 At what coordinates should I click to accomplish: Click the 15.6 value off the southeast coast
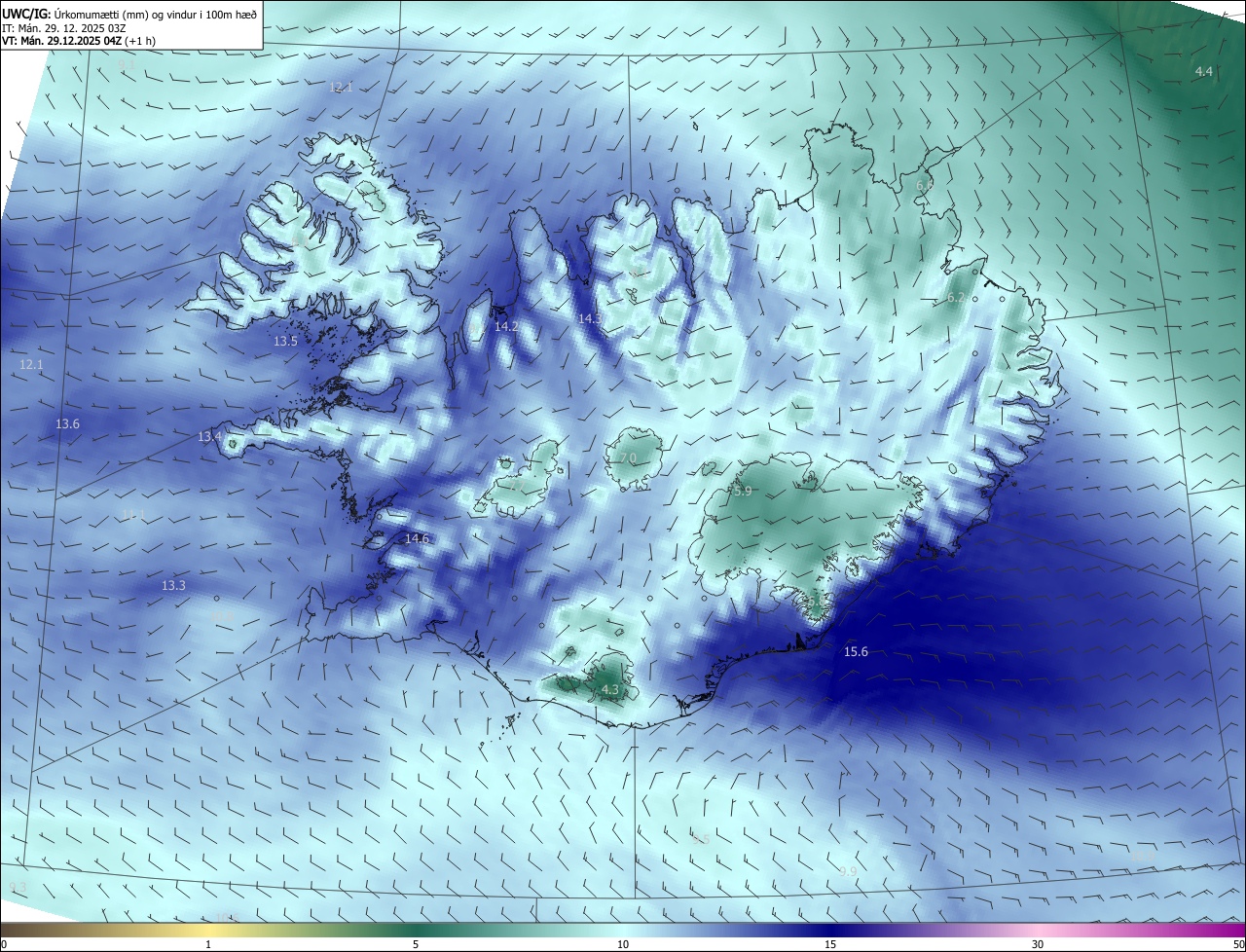[x=856, y=652]
